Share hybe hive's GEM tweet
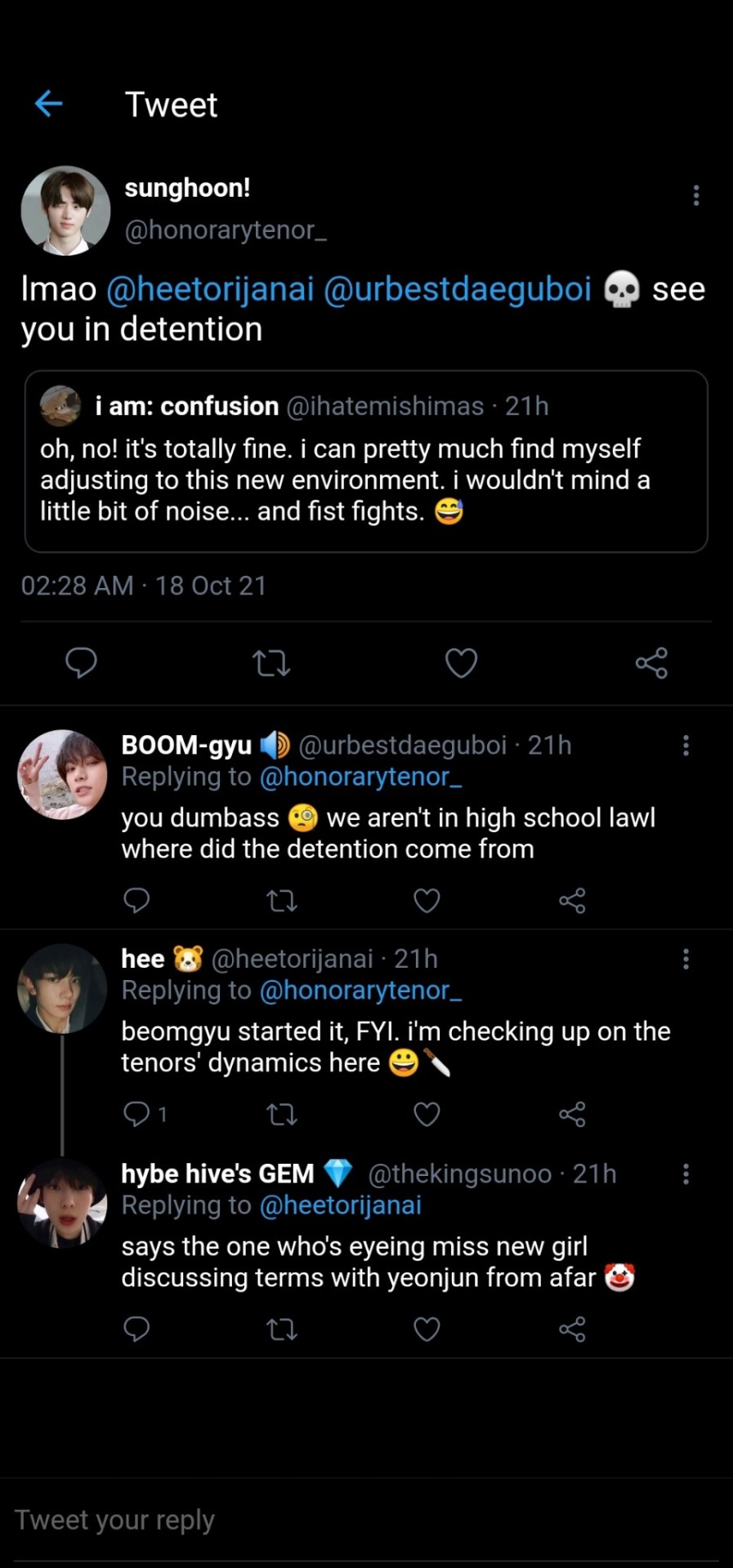Image resolution: width=733 pixels, height=1568 pixels. 572,1330
